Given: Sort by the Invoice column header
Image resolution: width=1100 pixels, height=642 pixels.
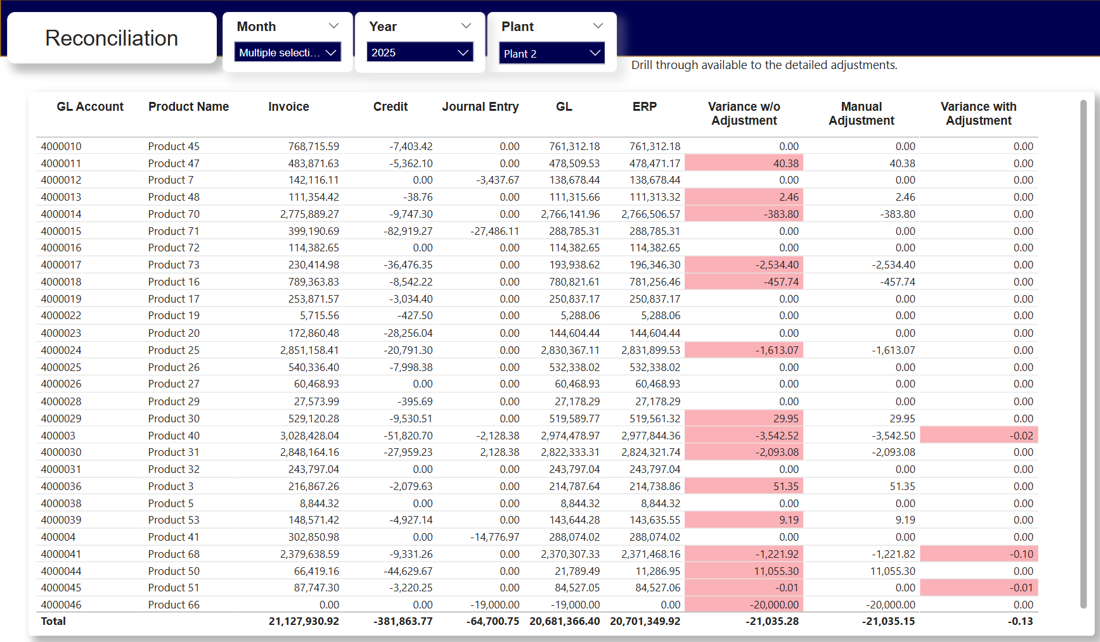Looking at the screenshot, I should pos(287,107).
